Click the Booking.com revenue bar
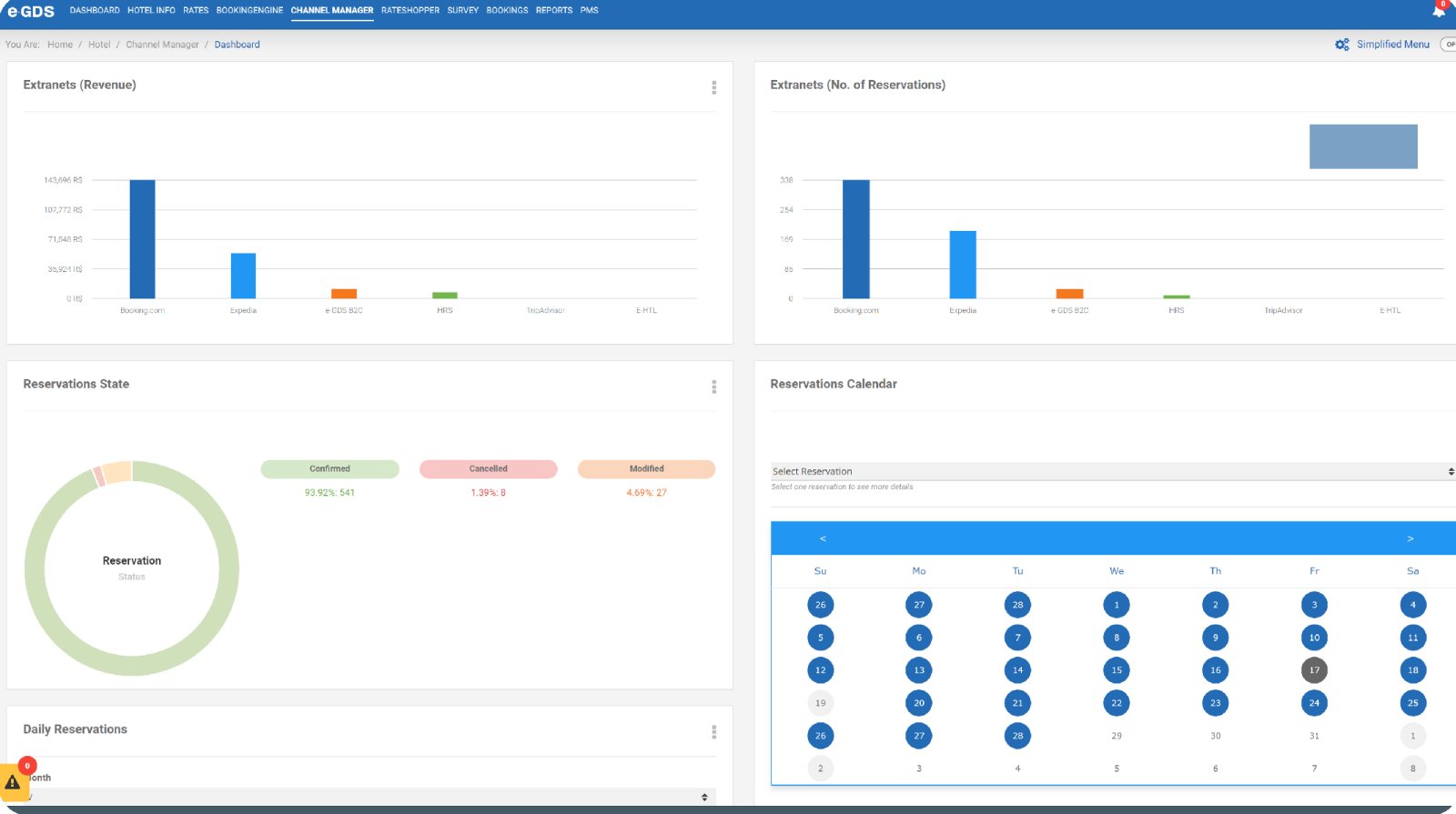The width and height of the screenshot is (1456, 814). 143,239
